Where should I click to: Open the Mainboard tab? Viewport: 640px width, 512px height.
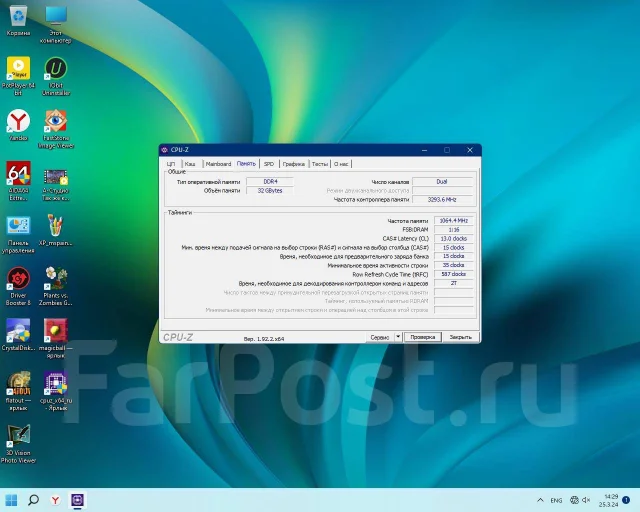(218, 164)
